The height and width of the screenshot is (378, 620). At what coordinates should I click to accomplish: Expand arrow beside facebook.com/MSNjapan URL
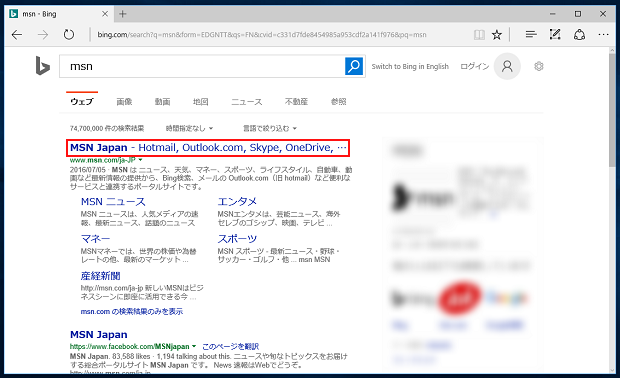194,346
